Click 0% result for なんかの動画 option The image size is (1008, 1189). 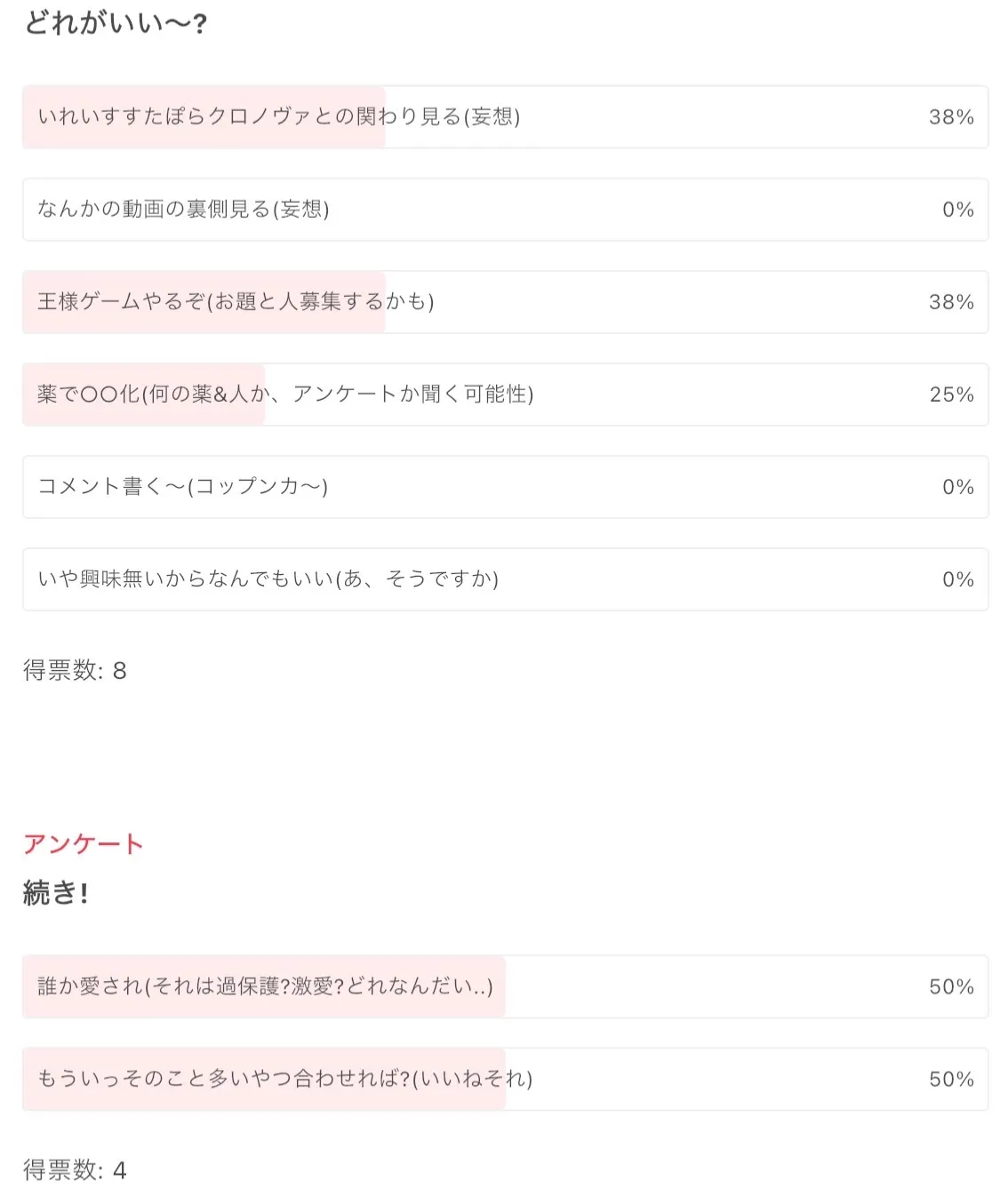point(957,210)
